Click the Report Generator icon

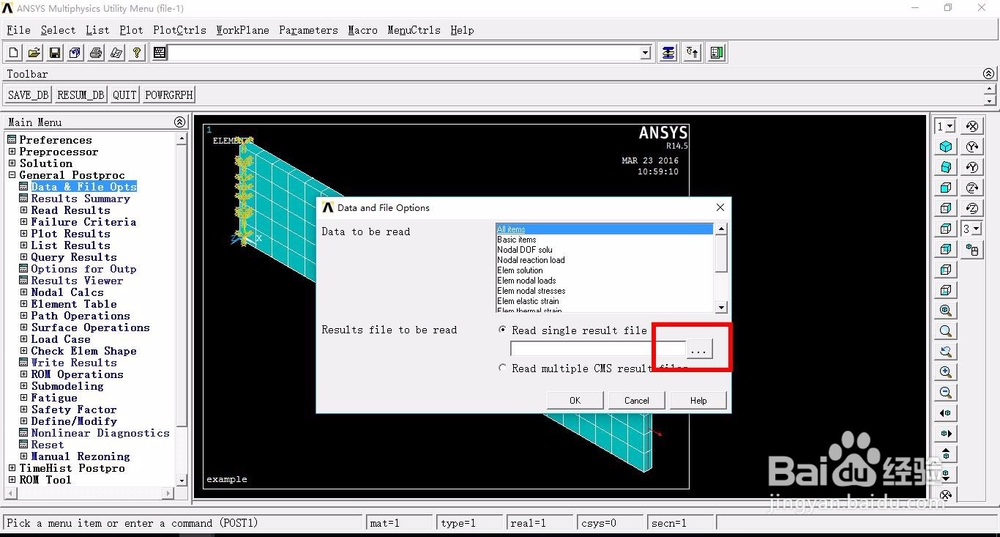pyautogui.click(x=116, y=53)
